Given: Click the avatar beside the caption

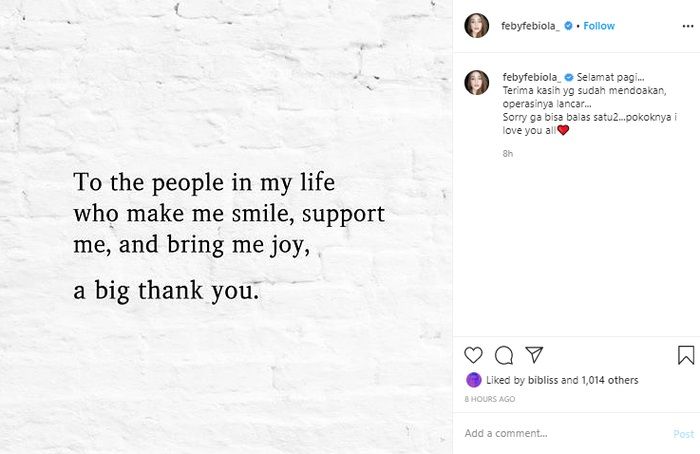Looking at the screenshot, I should tap(477, 82).
